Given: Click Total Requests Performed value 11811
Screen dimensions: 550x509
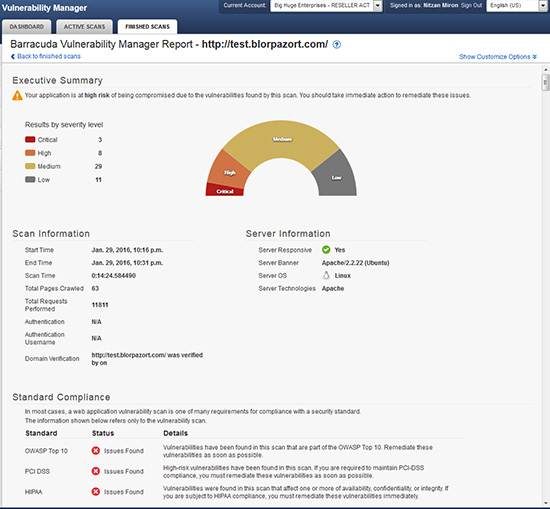Looking at the screenshot, I should click(100, 305).
